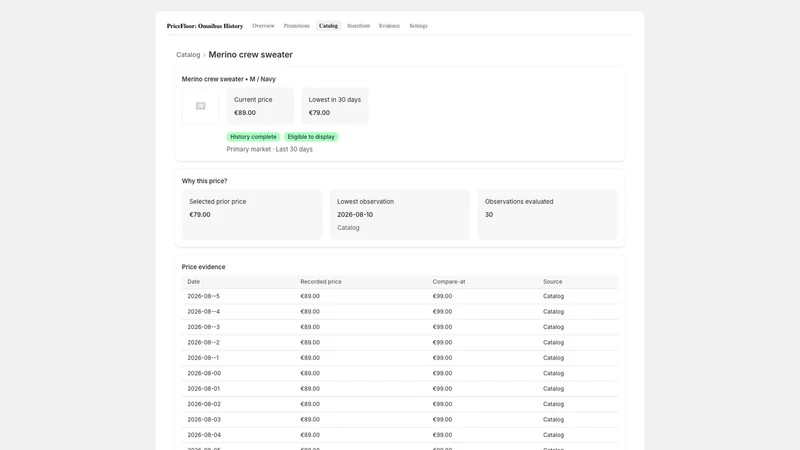
Task: Click the Primary market · Last 30 days text
Action: point(269,149)
